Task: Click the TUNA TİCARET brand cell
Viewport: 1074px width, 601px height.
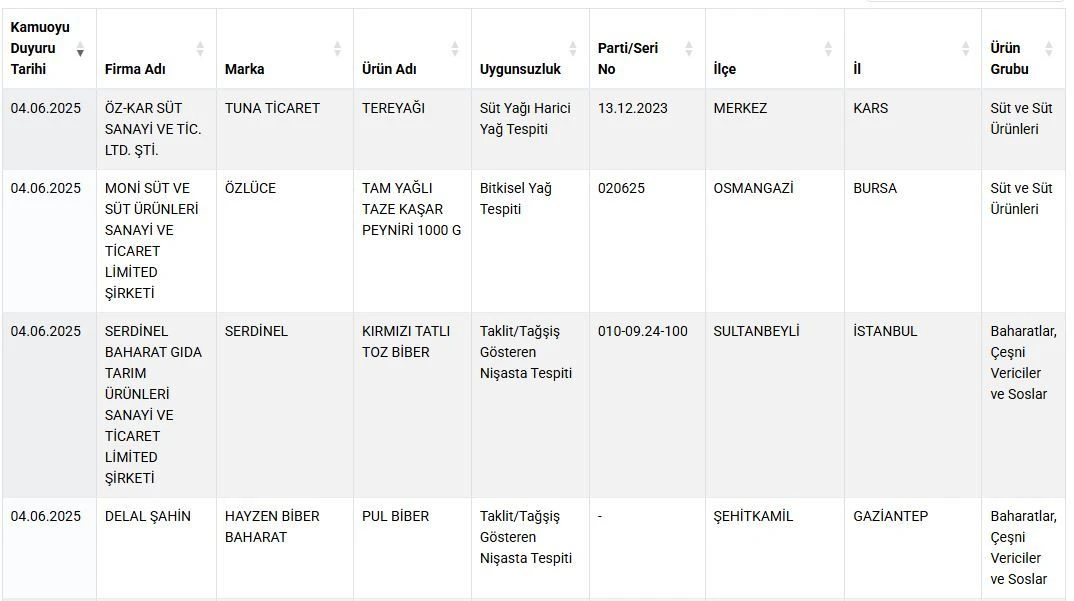Action: [272, 108]
